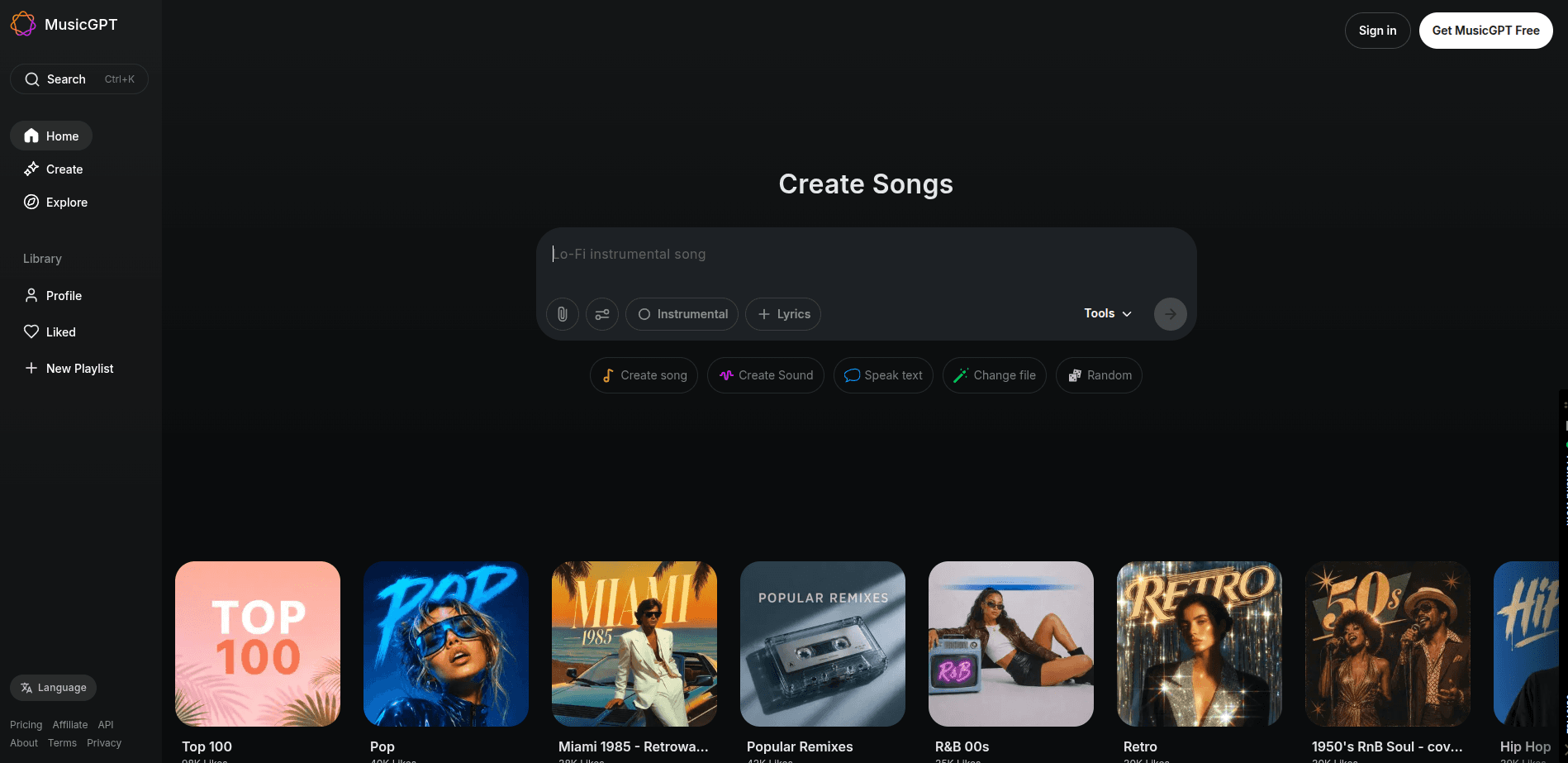Click the Random dice chip
This screenshot has height=763, width=1568.
[x=1099, y=375]
